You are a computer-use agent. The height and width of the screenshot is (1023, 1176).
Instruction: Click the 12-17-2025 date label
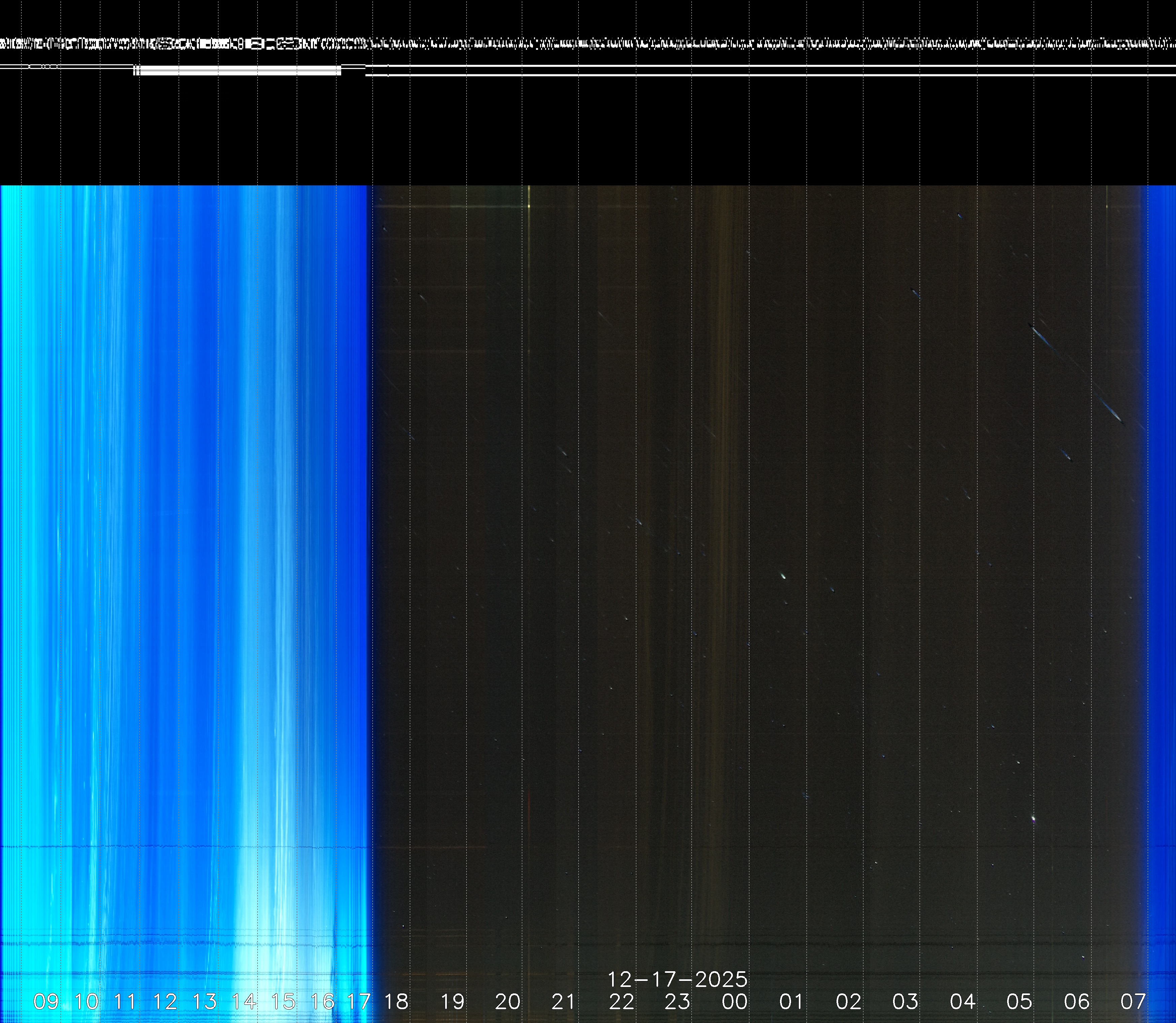click(x=677, y=980)
